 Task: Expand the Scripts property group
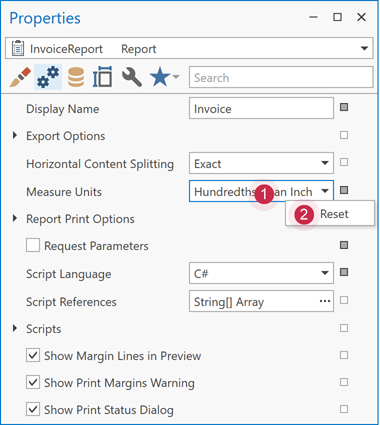pos(15,328)
